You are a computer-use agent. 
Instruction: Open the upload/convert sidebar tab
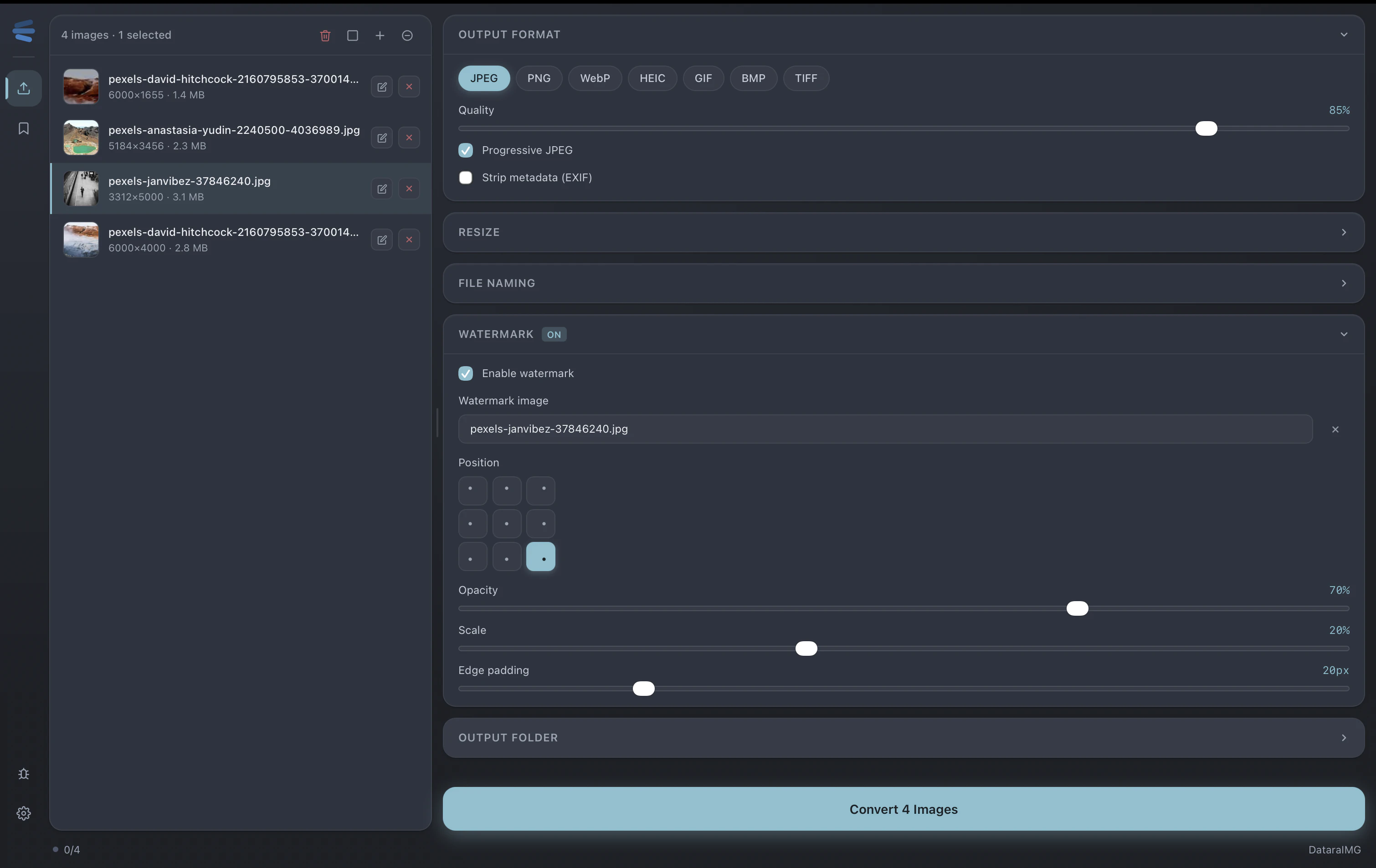coord(23,88)
